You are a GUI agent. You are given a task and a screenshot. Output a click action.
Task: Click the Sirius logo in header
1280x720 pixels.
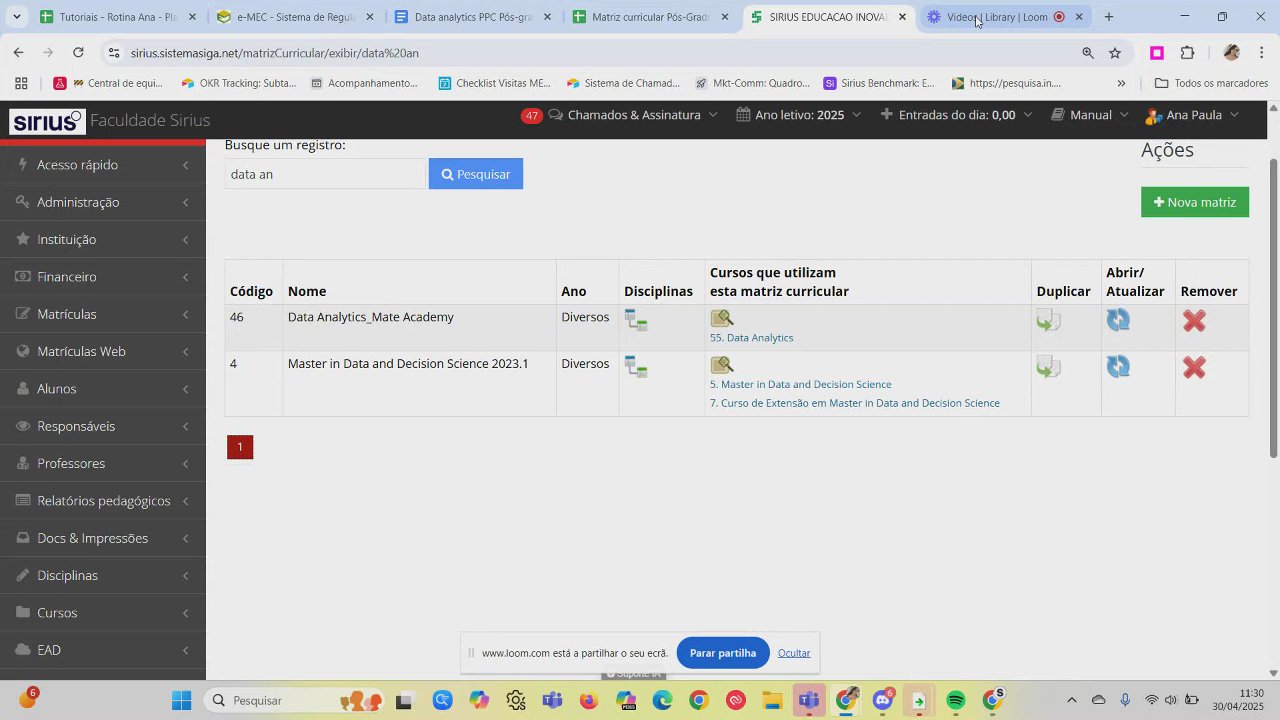pyautogui.click(x=47, y=121)
